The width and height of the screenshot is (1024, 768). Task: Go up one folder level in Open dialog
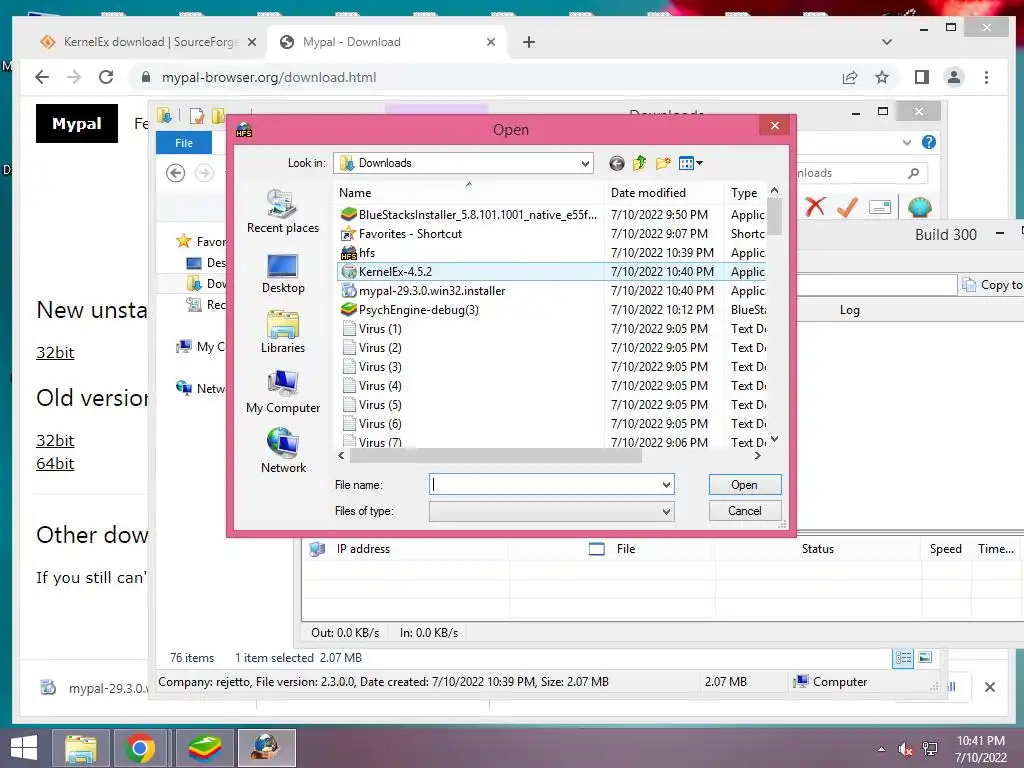[x=639, y=163]
